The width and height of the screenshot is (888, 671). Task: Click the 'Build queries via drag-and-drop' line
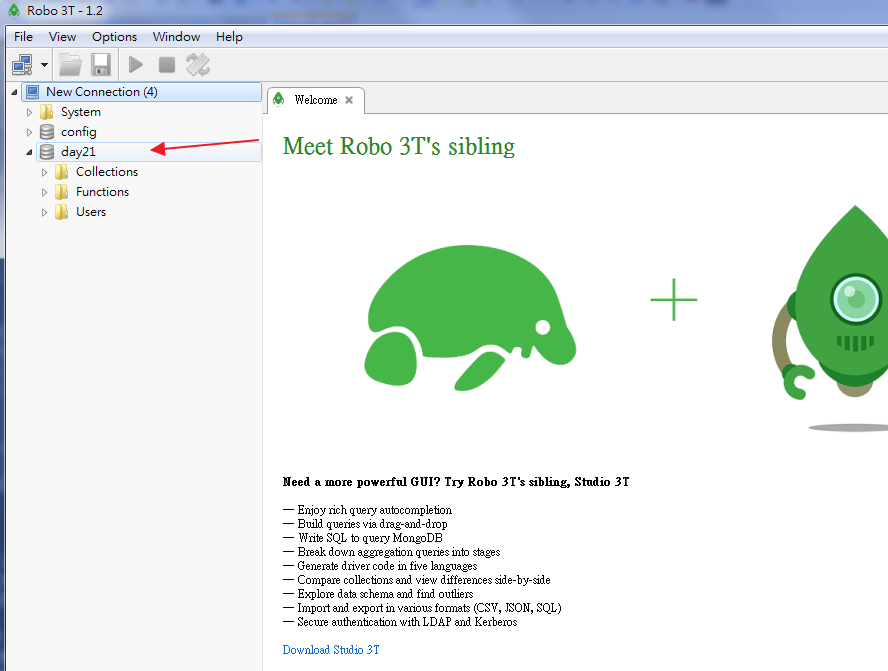tap(365, 524)
